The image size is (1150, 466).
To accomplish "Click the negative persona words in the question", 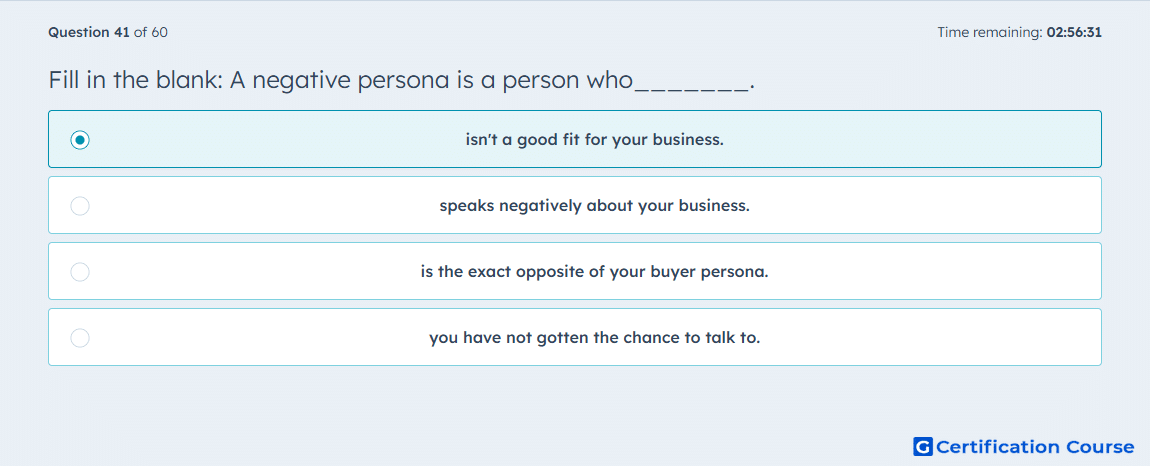I will click(x=349, y=81).
